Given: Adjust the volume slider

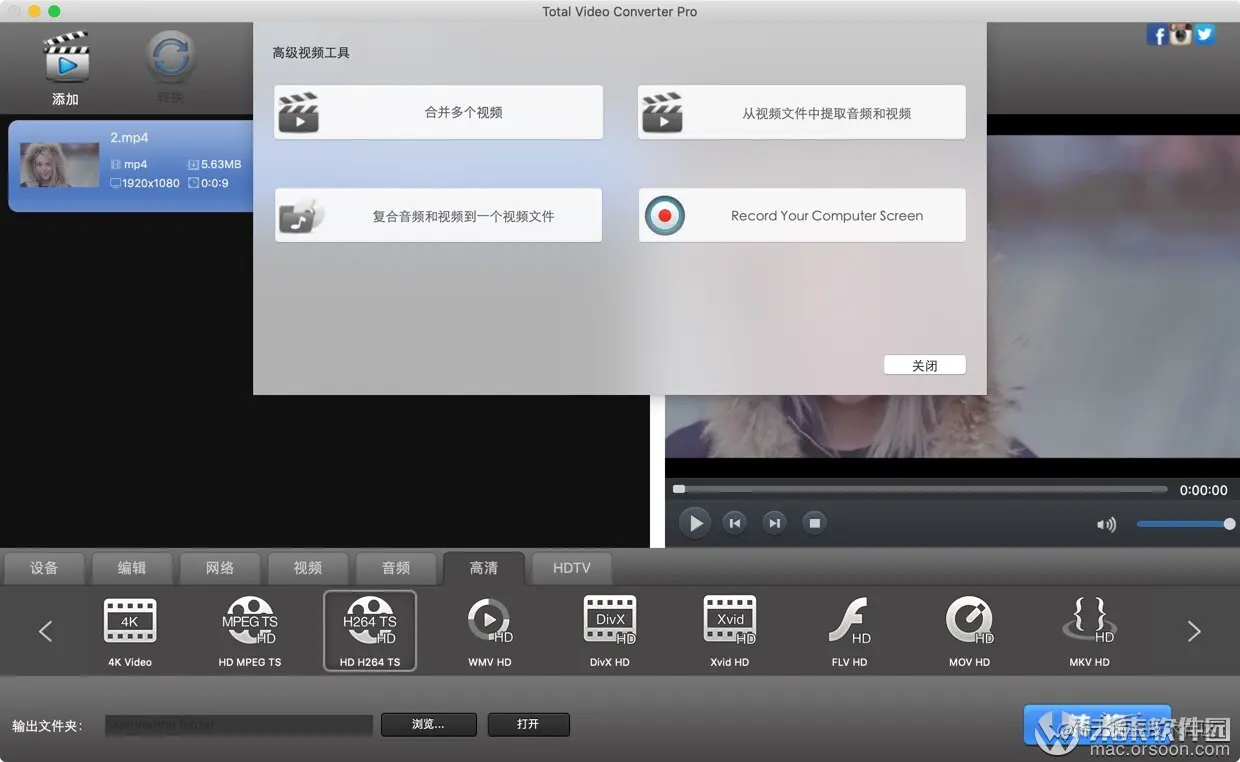Looking at the screenshot, I should (x=1185, y=524).
